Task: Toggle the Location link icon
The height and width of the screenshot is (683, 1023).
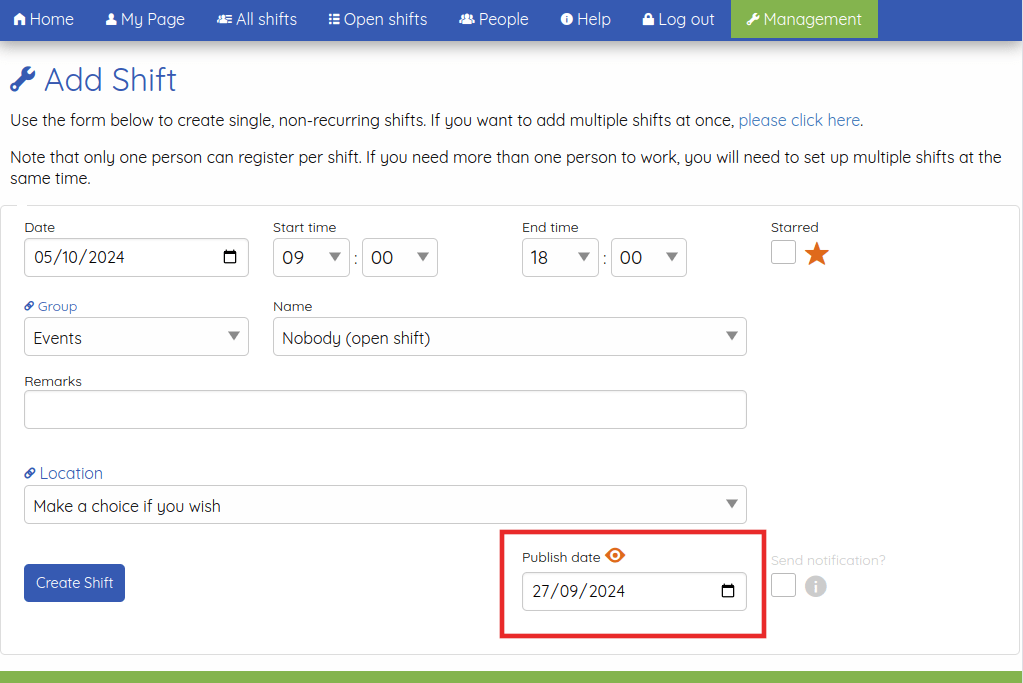Action: (28, 473)
